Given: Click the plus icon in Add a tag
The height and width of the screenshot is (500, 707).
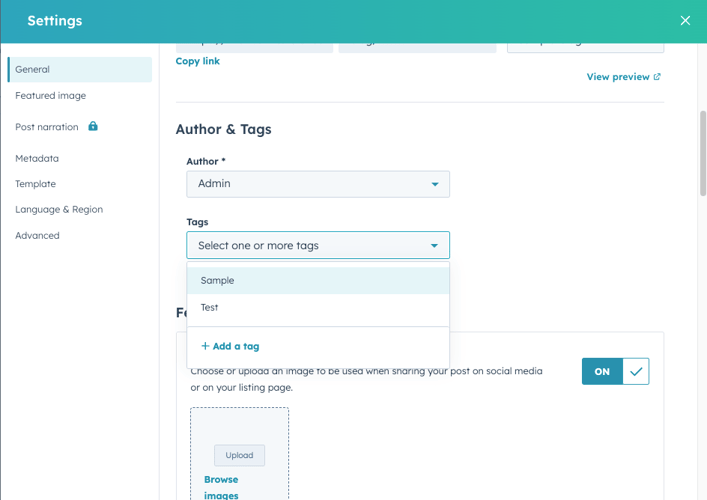Looking at the screenshot, I should pos(205,346).
